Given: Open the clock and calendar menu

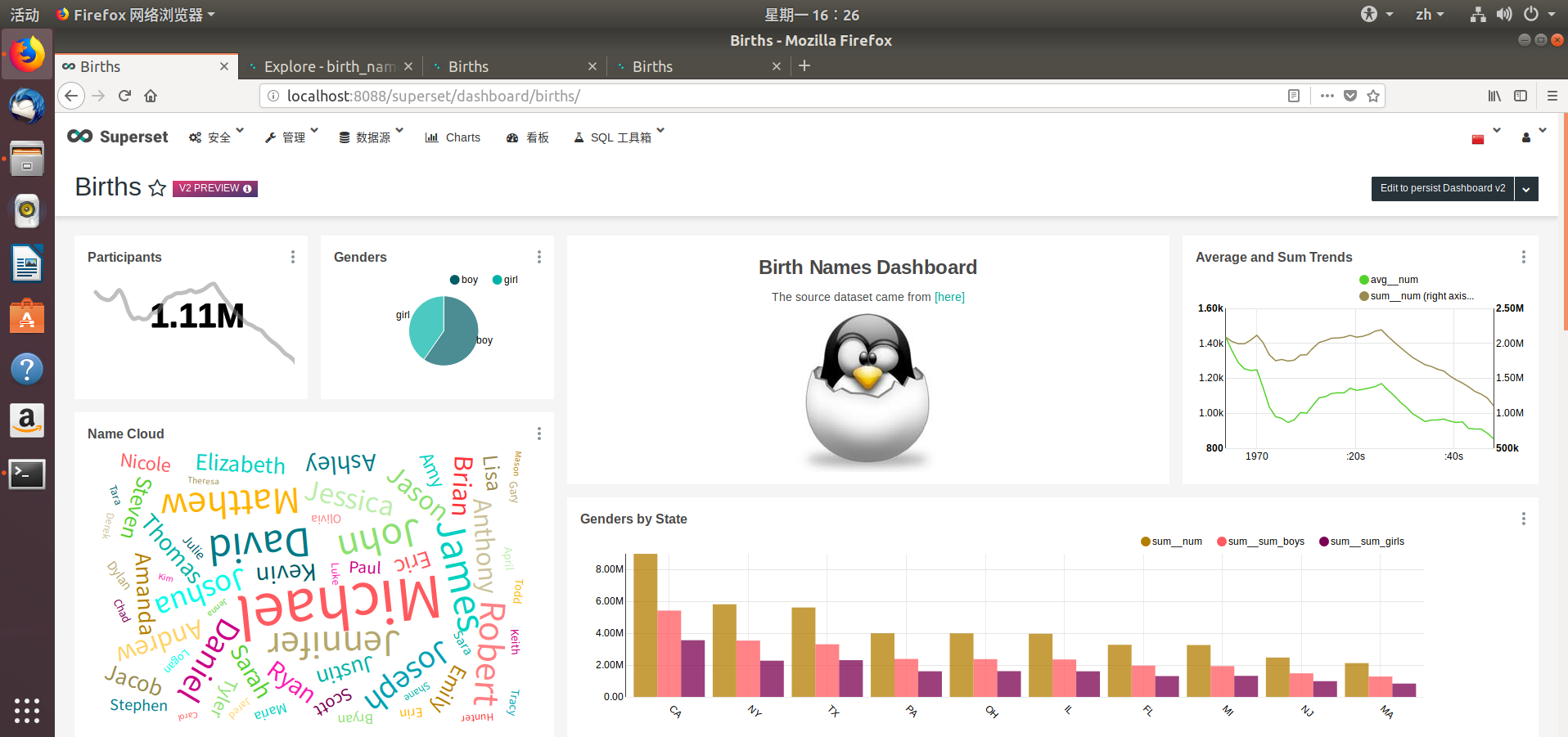Looking at the screenshot, I should [812, 15].
